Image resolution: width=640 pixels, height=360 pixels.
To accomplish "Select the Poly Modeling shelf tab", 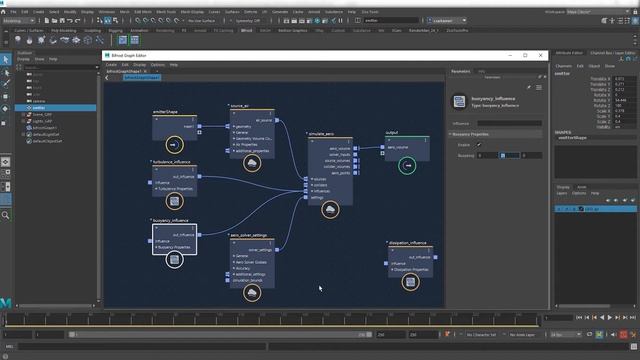I will (64, 31).
